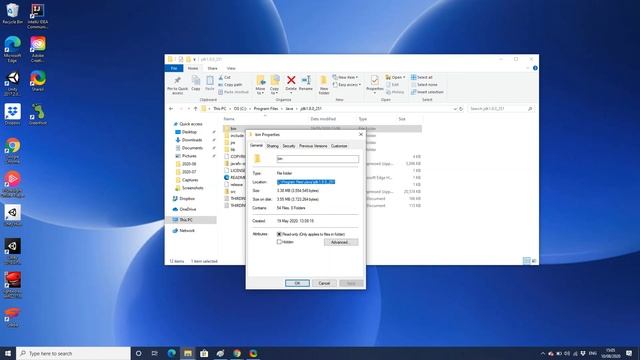The width and height of the screenshot is (640, 360).
Task: Open the address bar history dropdown arrow
Action: tap(455, 109)
